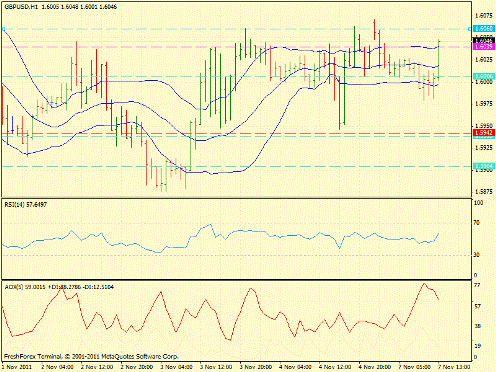Screen dimensions: 496x372
Task: Click the 1.5950 price axis label
Action: click(484, 126)
